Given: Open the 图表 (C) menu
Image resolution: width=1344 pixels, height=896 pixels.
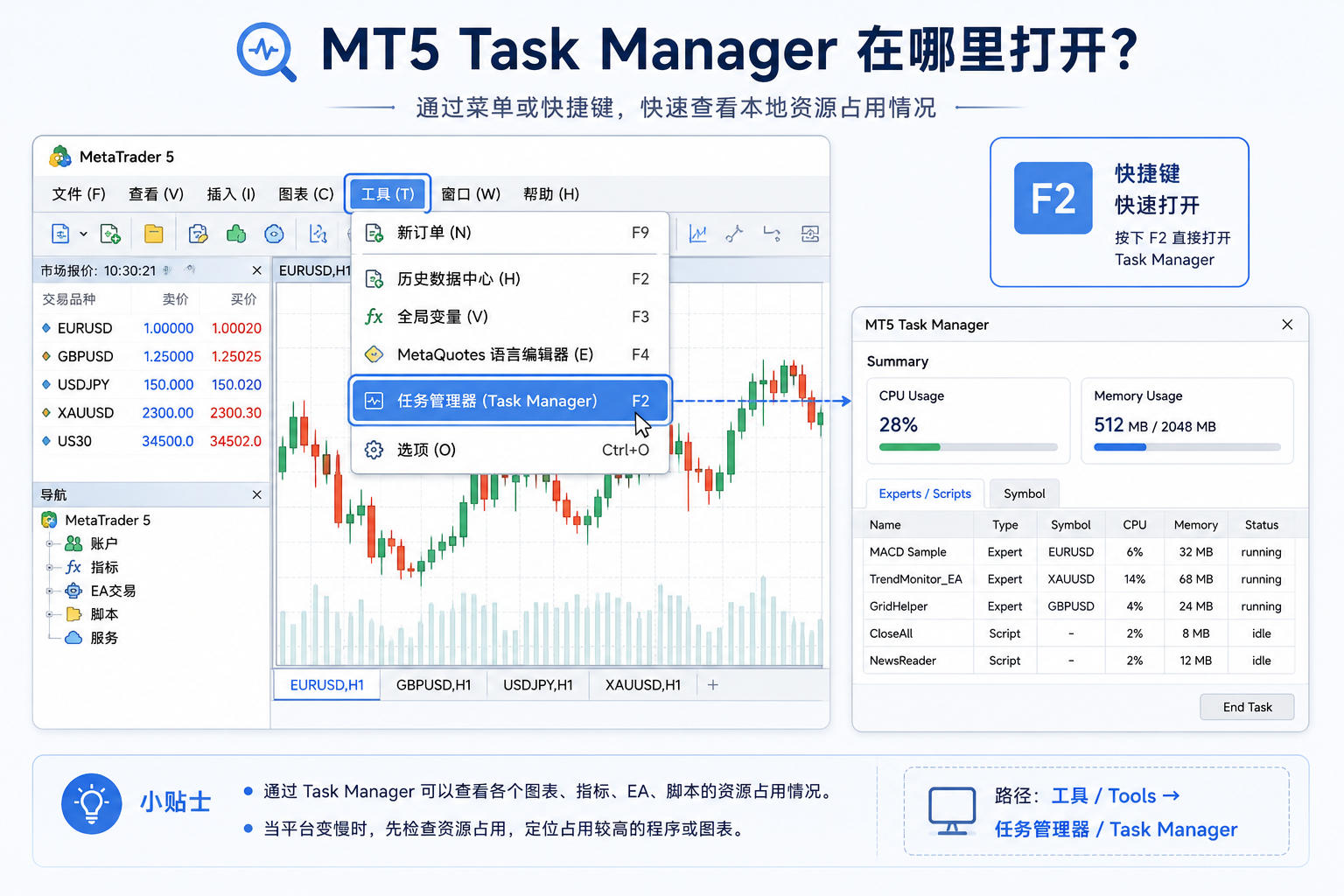Looking at the screenshot, I should click(306, 194).
